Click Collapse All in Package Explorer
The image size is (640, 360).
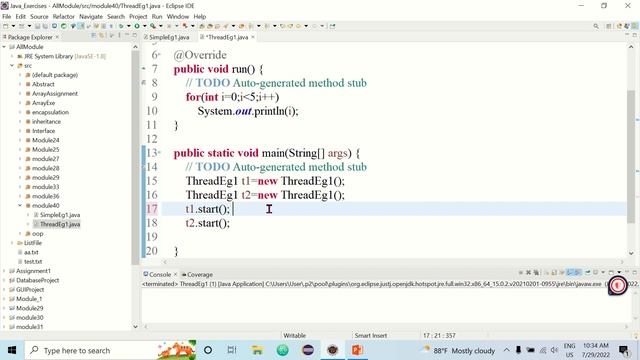pyautogui.click(x=93, y=36)
